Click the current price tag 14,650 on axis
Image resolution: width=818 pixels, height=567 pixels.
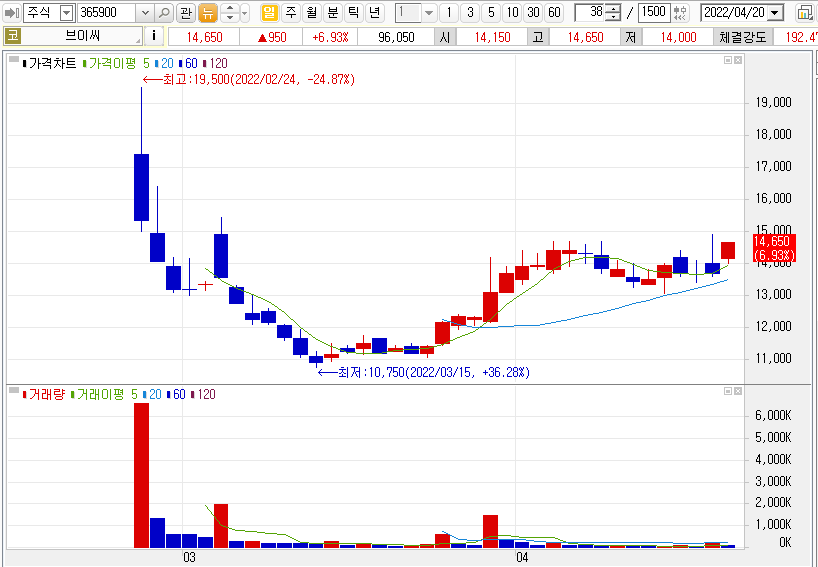[x=775, y=248]
